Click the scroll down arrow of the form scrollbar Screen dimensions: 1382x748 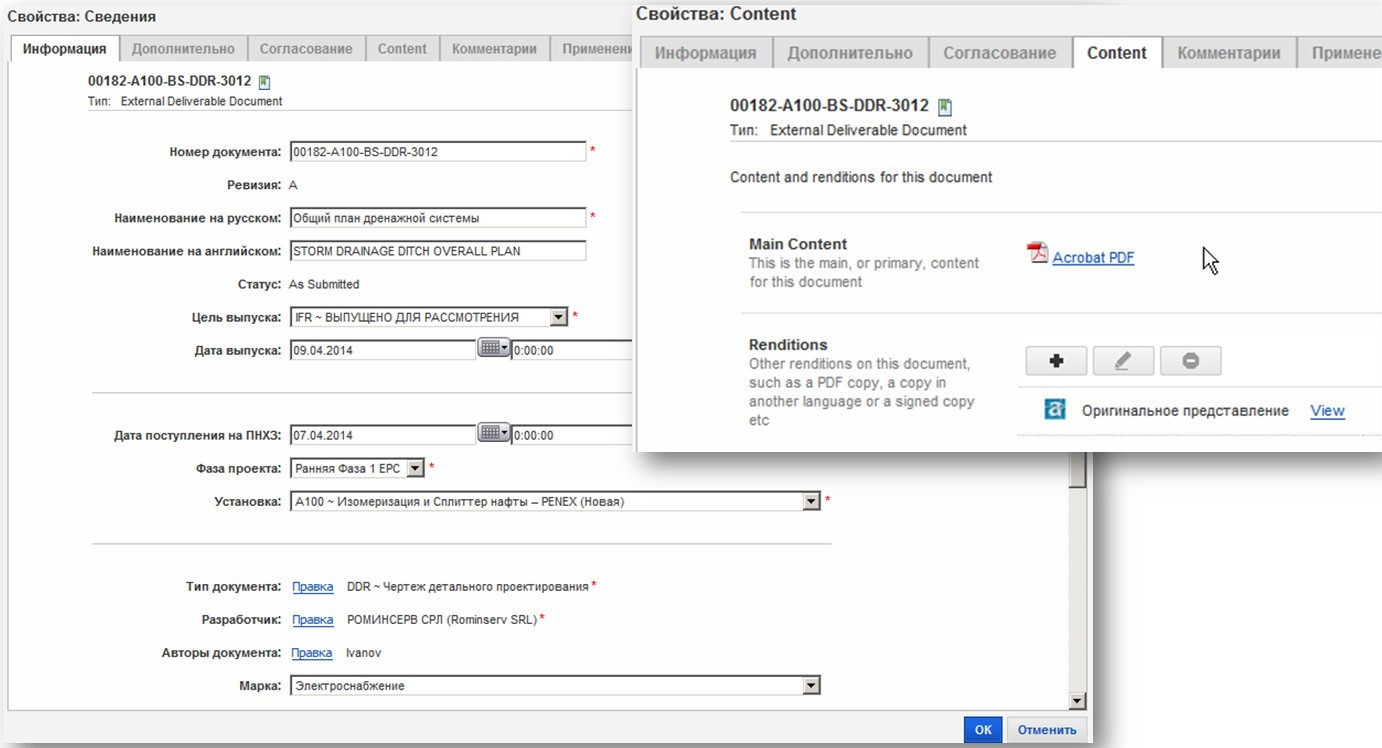(1077, 701)
